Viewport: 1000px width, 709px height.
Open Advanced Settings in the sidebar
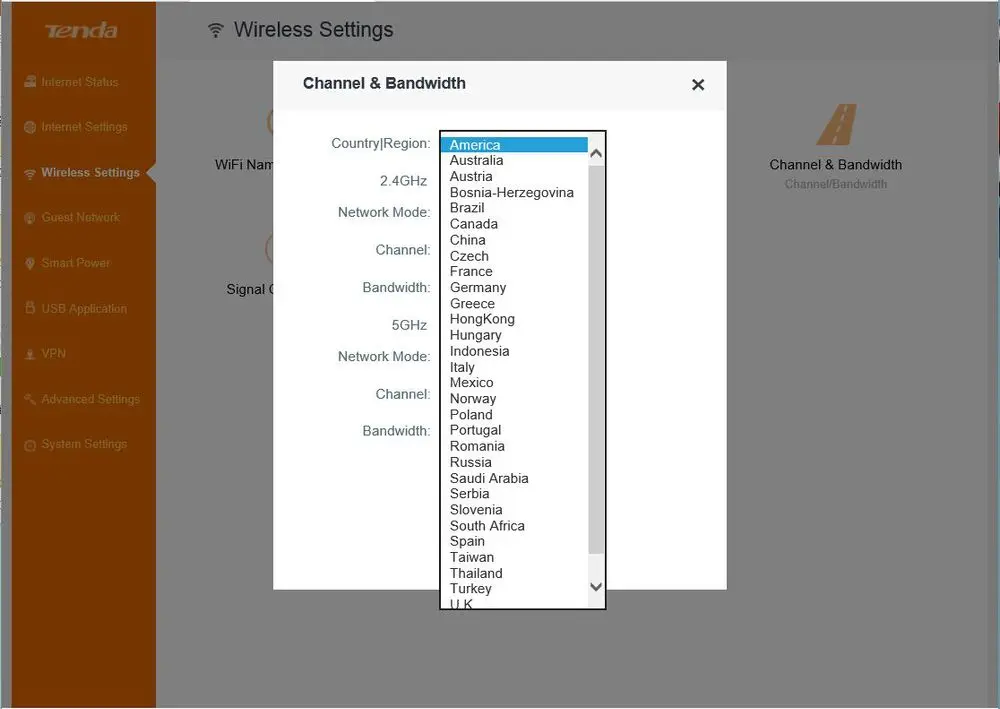pyautogui.click(x=90, y=399)
